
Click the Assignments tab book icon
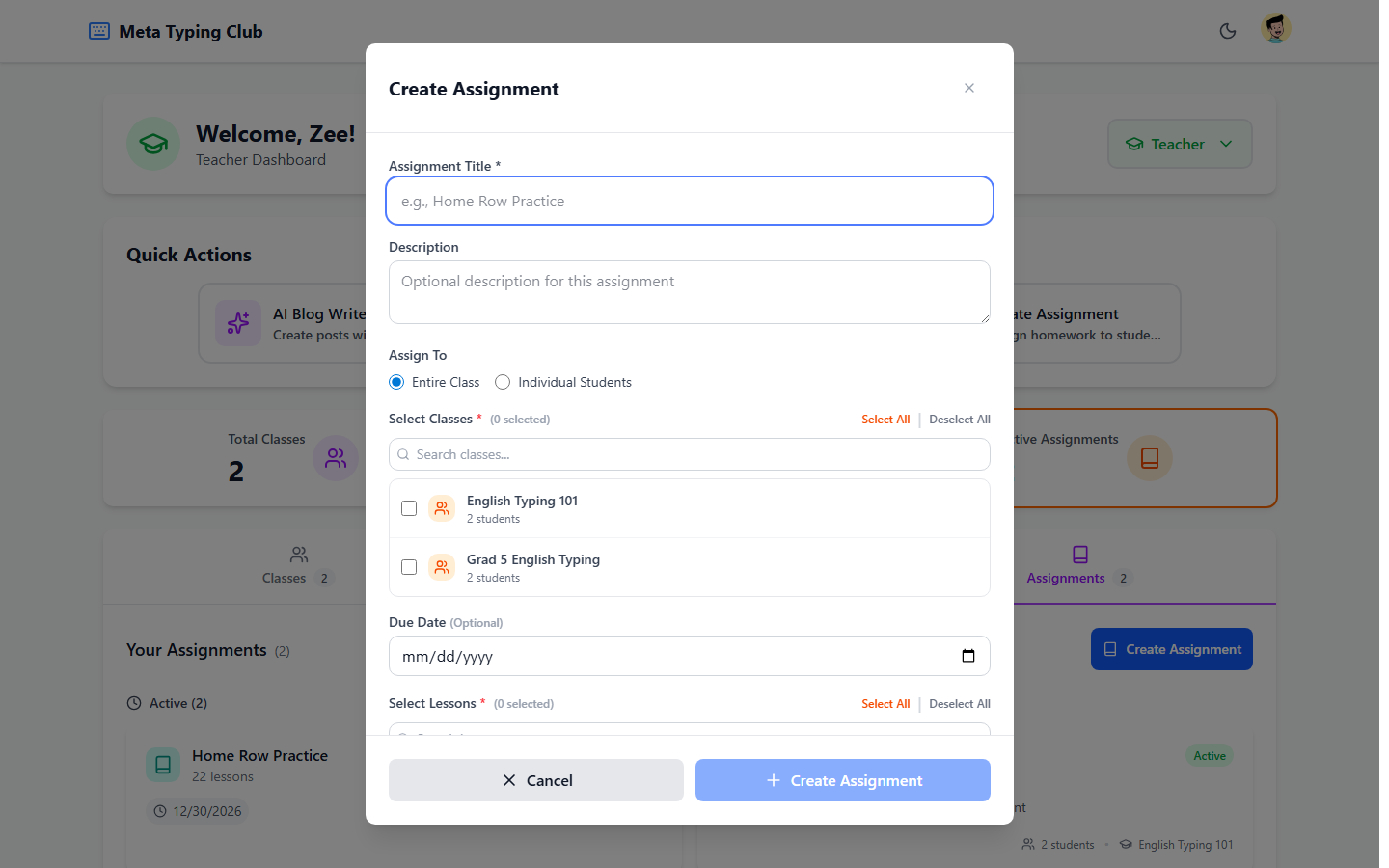click(x=1080, y=555)
